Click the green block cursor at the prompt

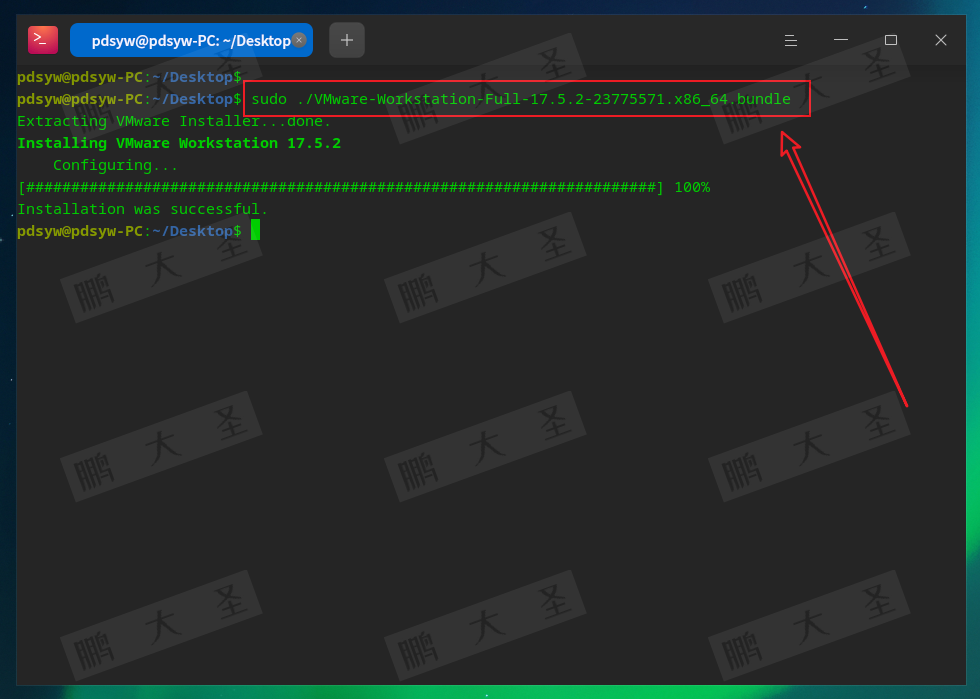pyautogui.click(x=253, y=230)
